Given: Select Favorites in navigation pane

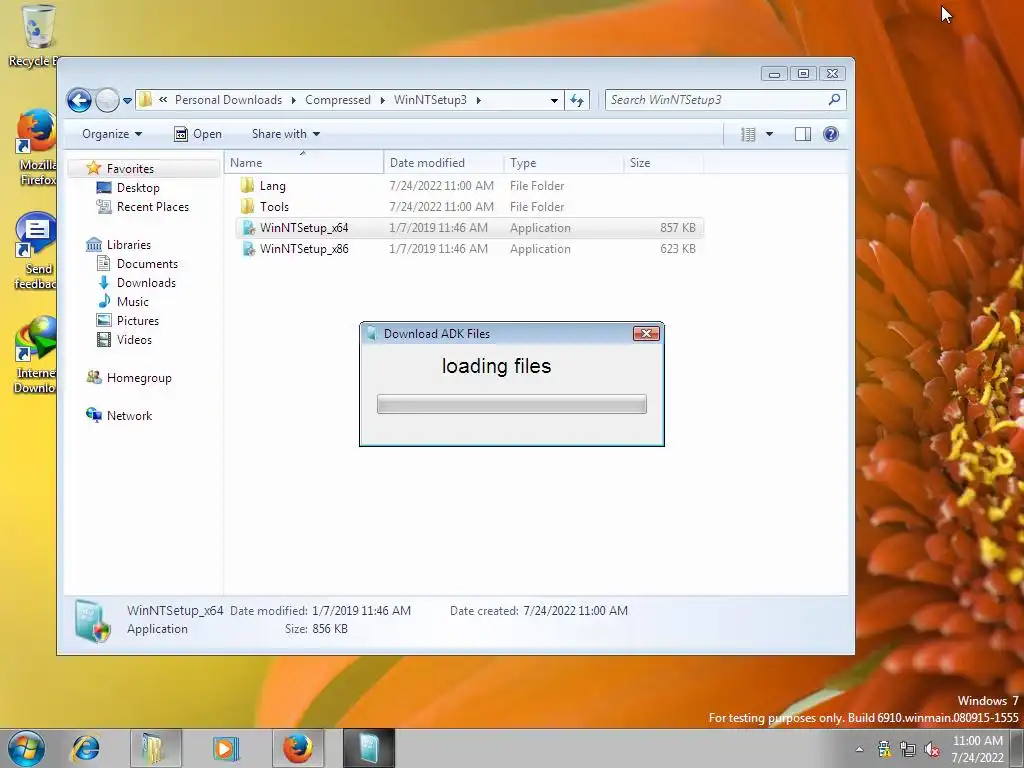Looking at the screenshot, I should (x=130, y=168).
